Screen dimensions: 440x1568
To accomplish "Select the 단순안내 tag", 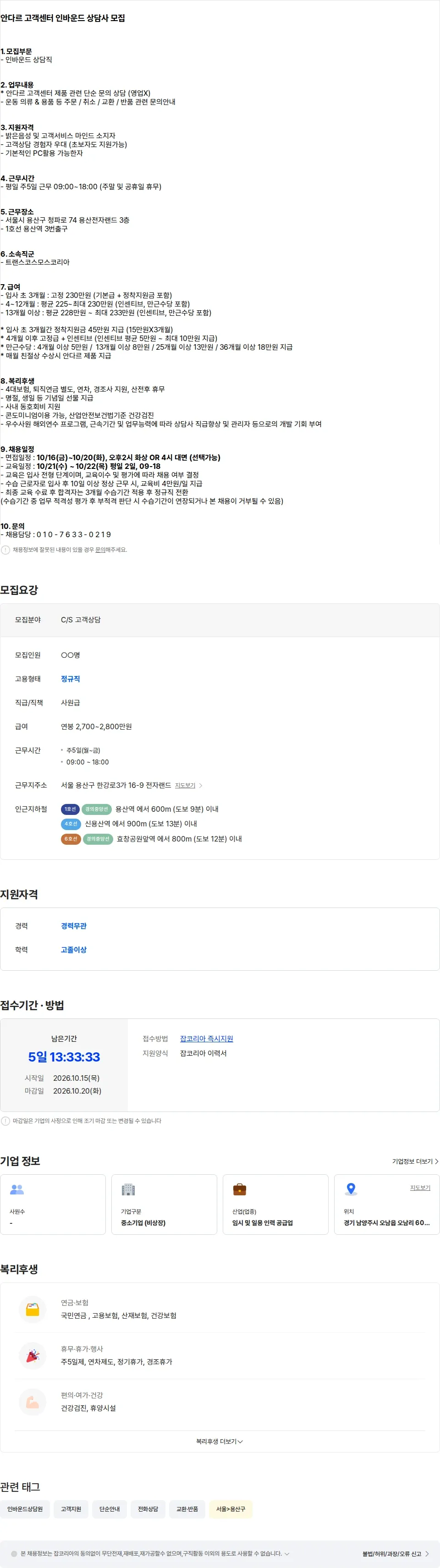I will [x=110, y=1509].
